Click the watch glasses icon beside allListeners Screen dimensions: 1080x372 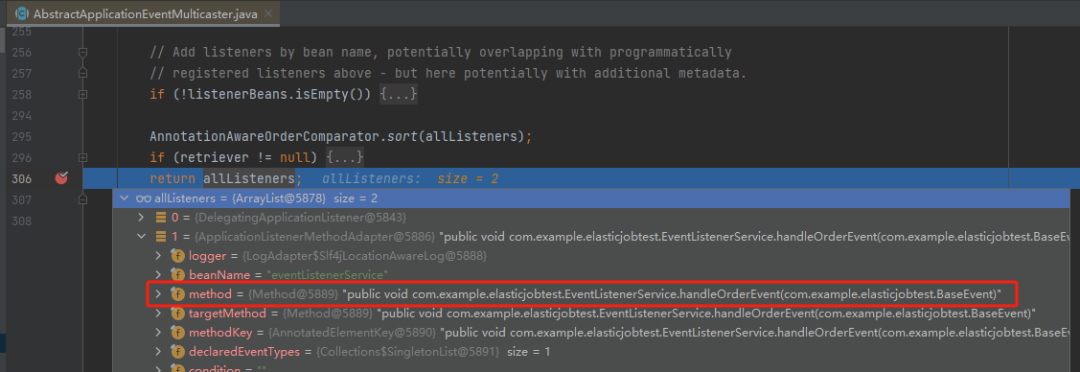[x=143, y=198]
